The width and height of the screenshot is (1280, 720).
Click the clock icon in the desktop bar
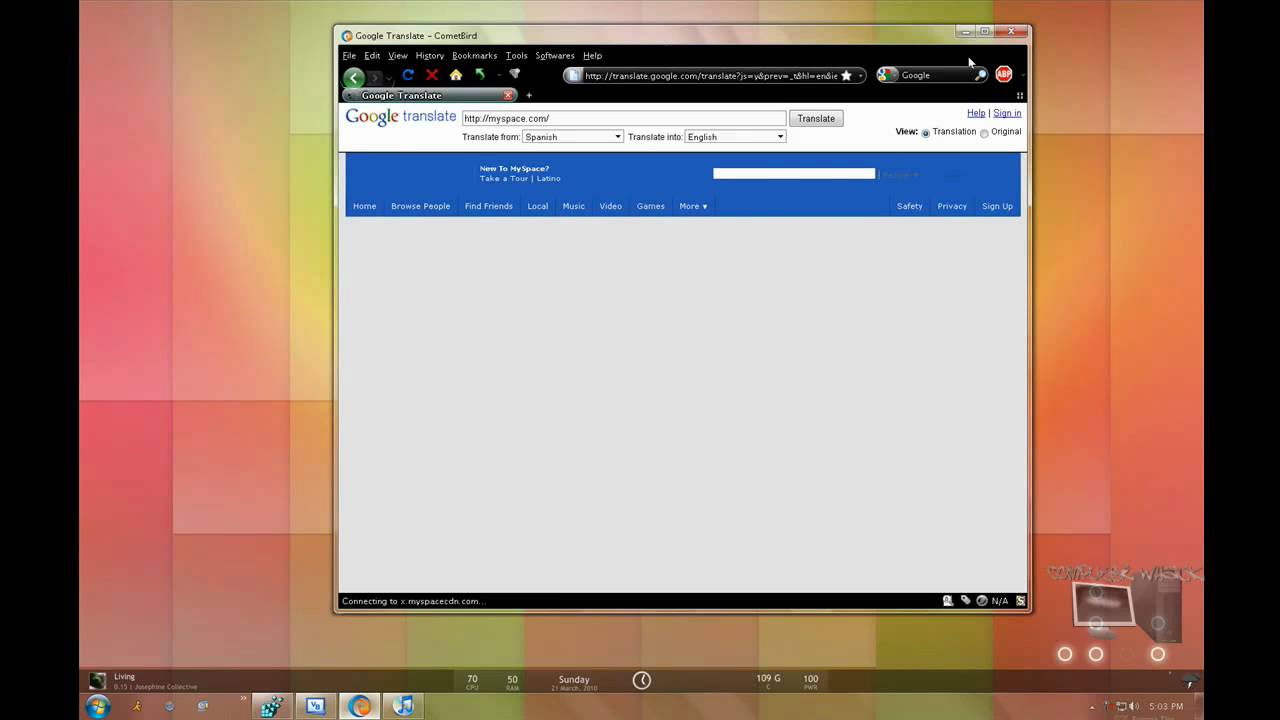(642, 680)
